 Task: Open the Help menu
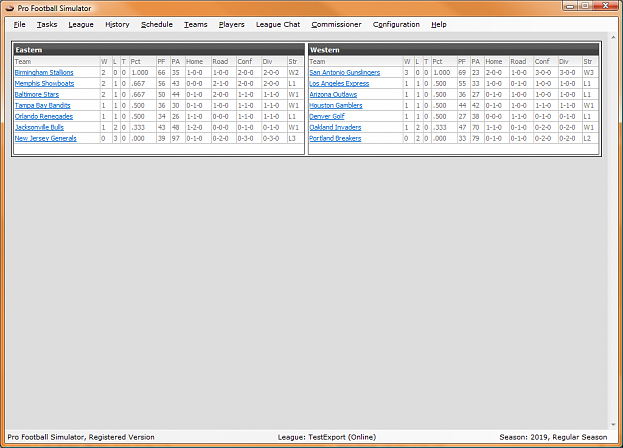coord(439,24)
